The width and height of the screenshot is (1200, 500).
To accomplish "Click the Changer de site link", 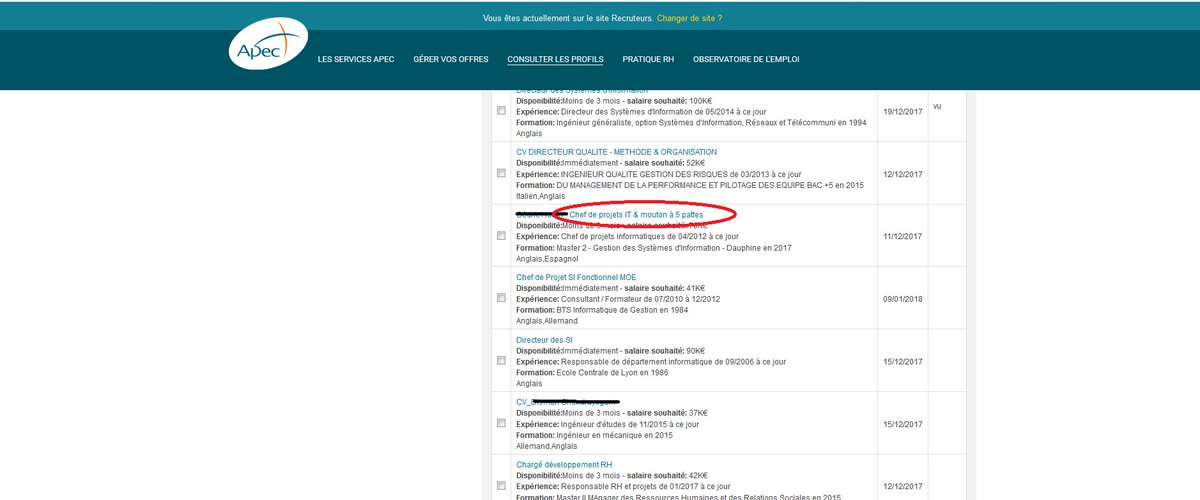I will (689, 18).
